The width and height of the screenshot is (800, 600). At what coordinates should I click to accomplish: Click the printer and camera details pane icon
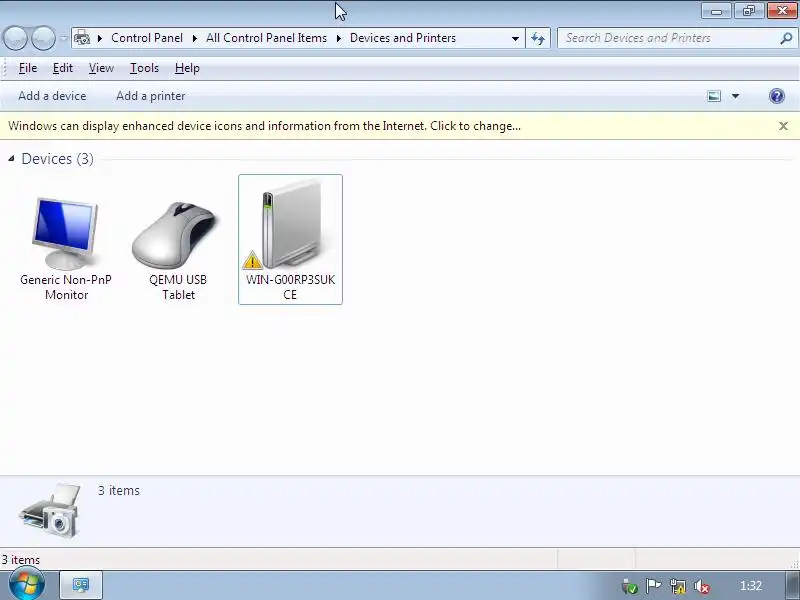tap(50, 510)
